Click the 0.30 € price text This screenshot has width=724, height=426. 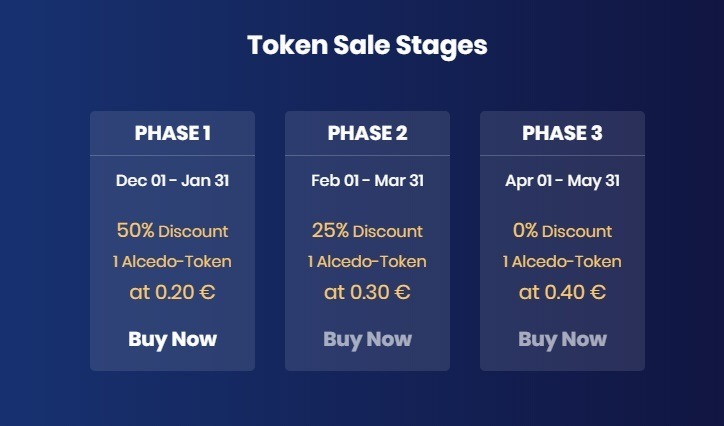pos(367,293)
